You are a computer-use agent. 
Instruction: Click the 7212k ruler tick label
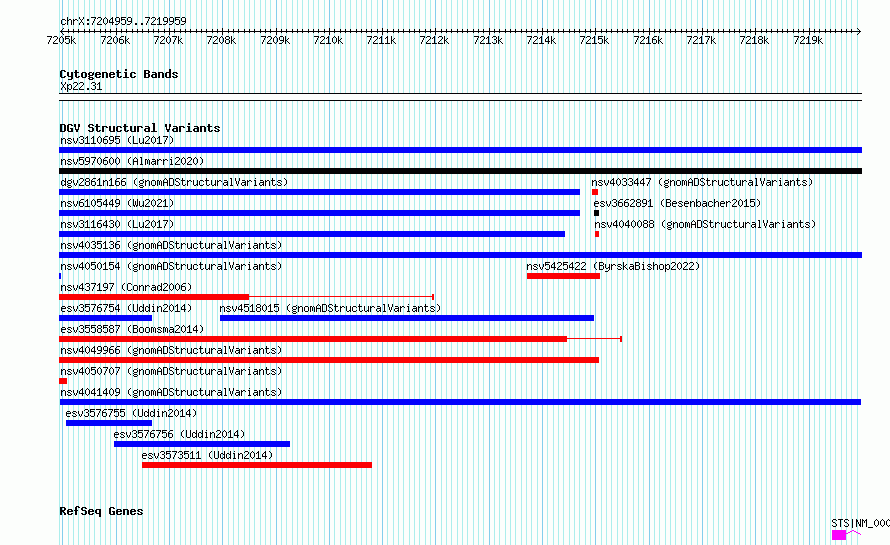pos(434,40)
